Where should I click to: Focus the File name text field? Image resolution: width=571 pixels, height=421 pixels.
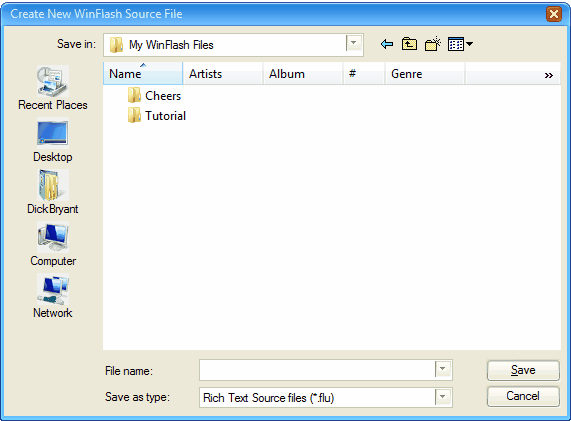[317, 370]
